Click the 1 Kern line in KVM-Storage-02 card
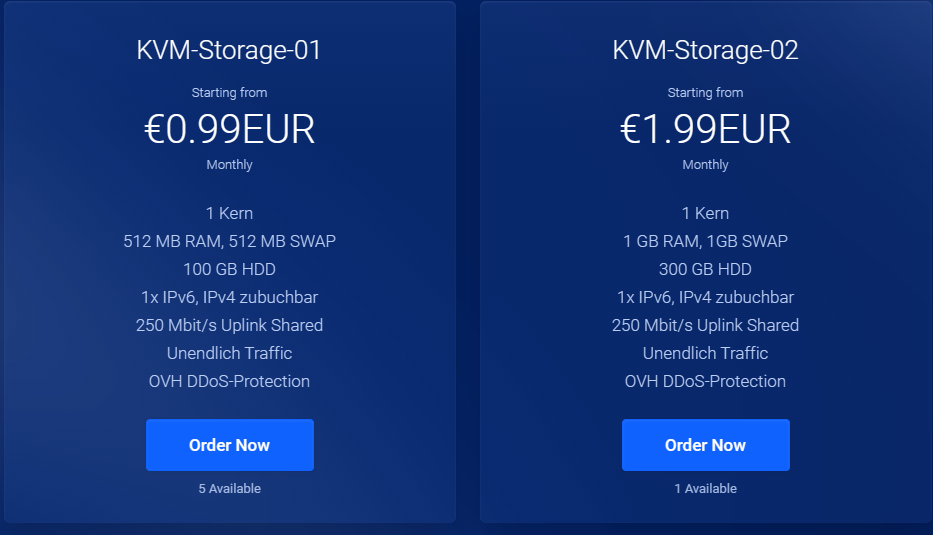 coord(705,213)
